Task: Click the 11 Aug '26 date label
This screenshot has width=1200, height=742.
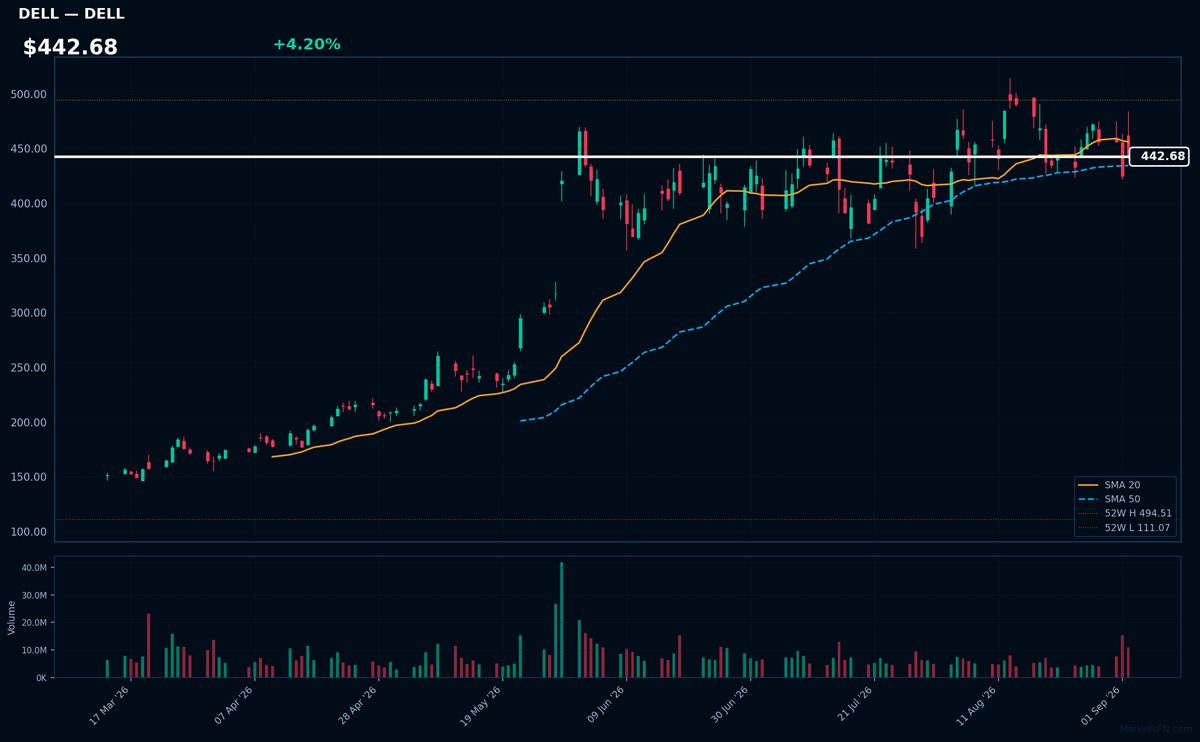Action: coord(977,706)
